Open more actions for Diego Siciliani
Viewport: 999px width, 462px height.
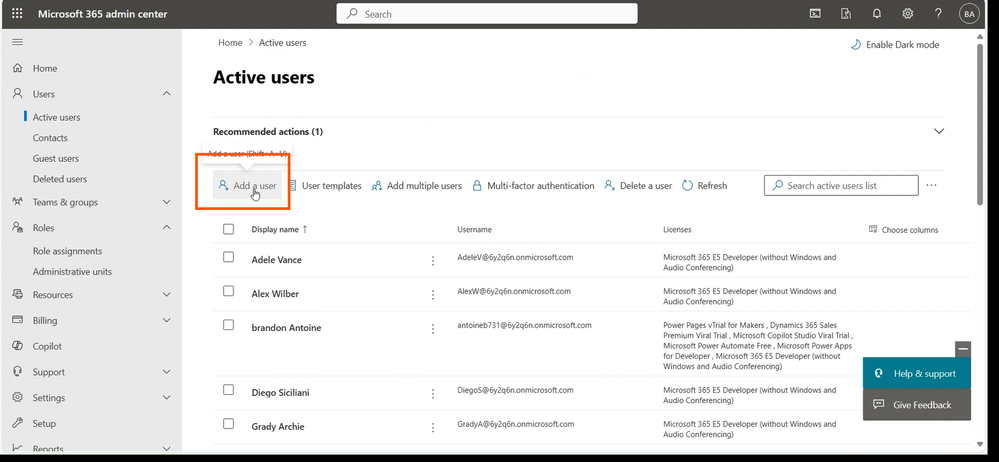point(433,394)
